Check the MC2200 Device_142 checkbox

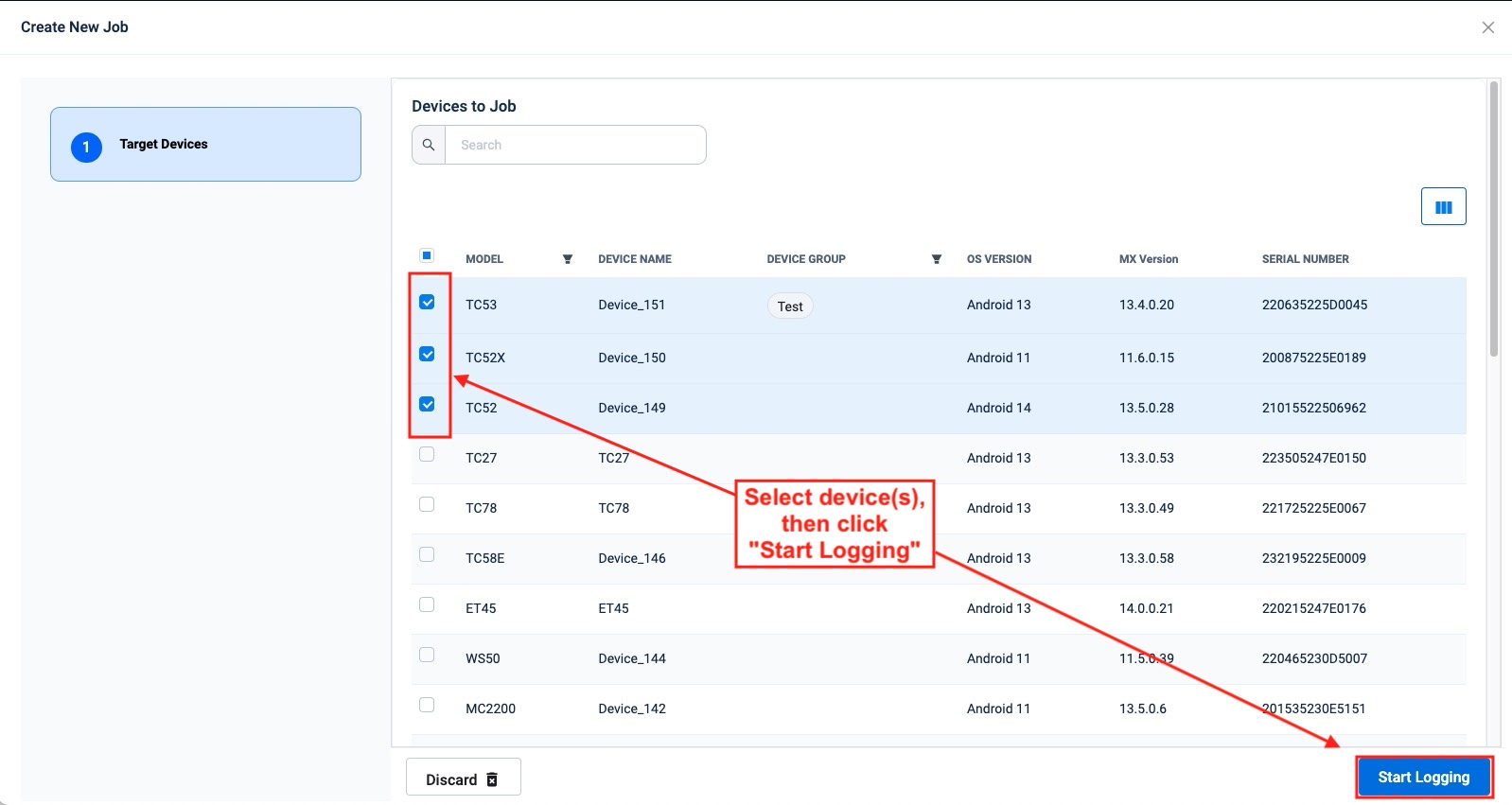point(427,706)
